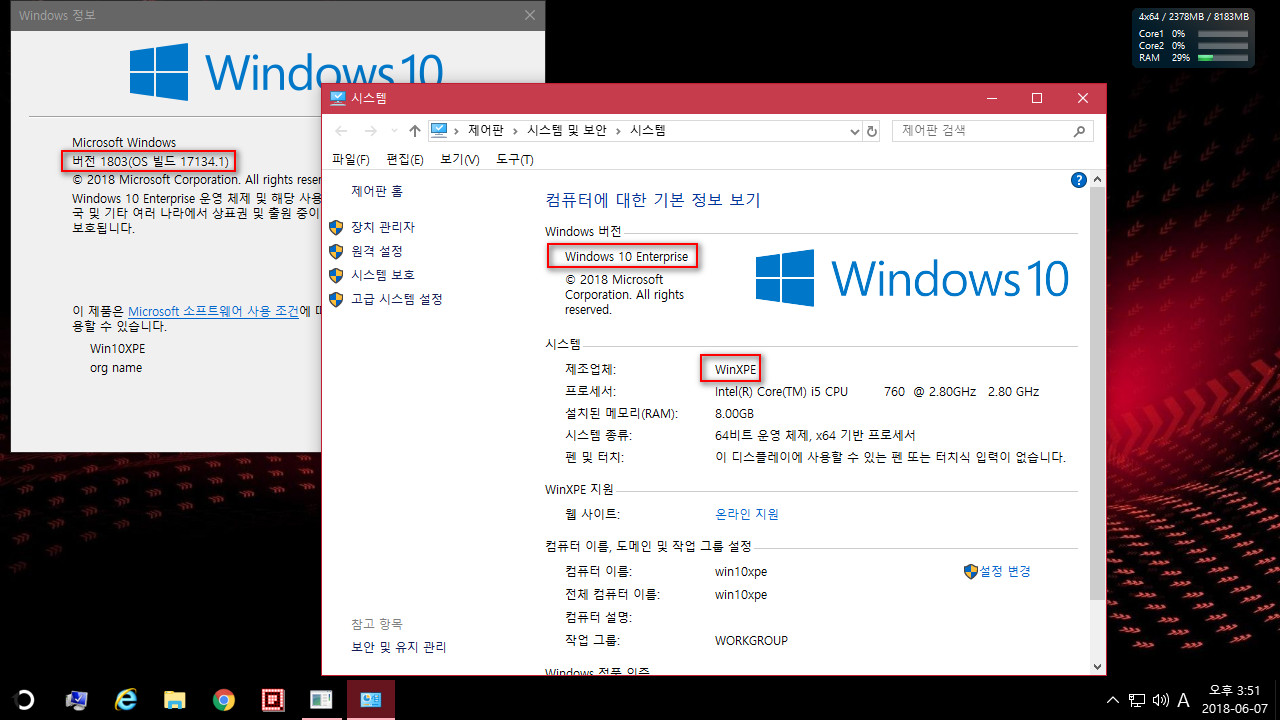
Task: Click the magnifier icon in search box
Action: click(x=1079, y=131)
